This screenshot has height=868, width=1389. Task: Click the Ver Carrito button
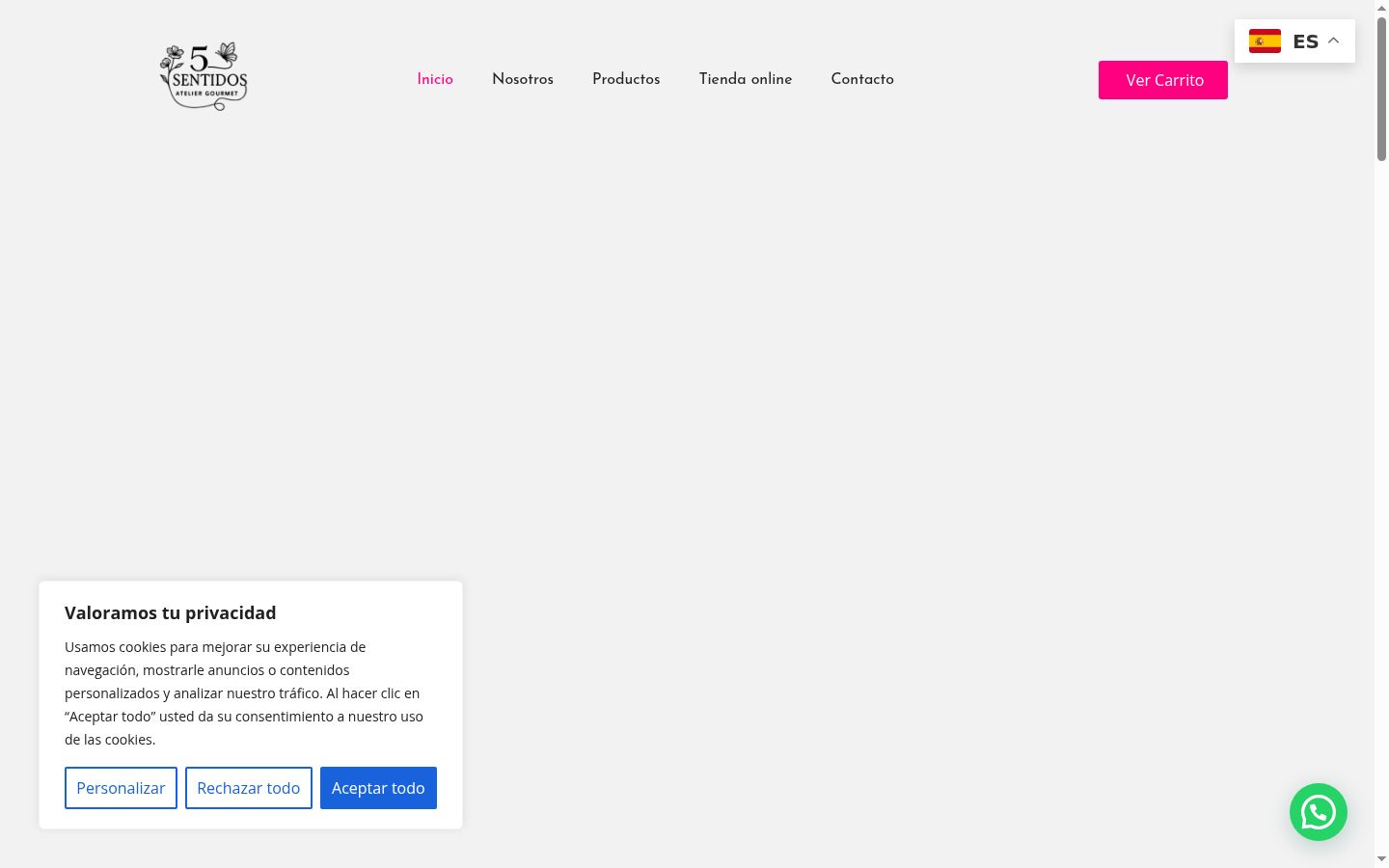point(1163,80)
